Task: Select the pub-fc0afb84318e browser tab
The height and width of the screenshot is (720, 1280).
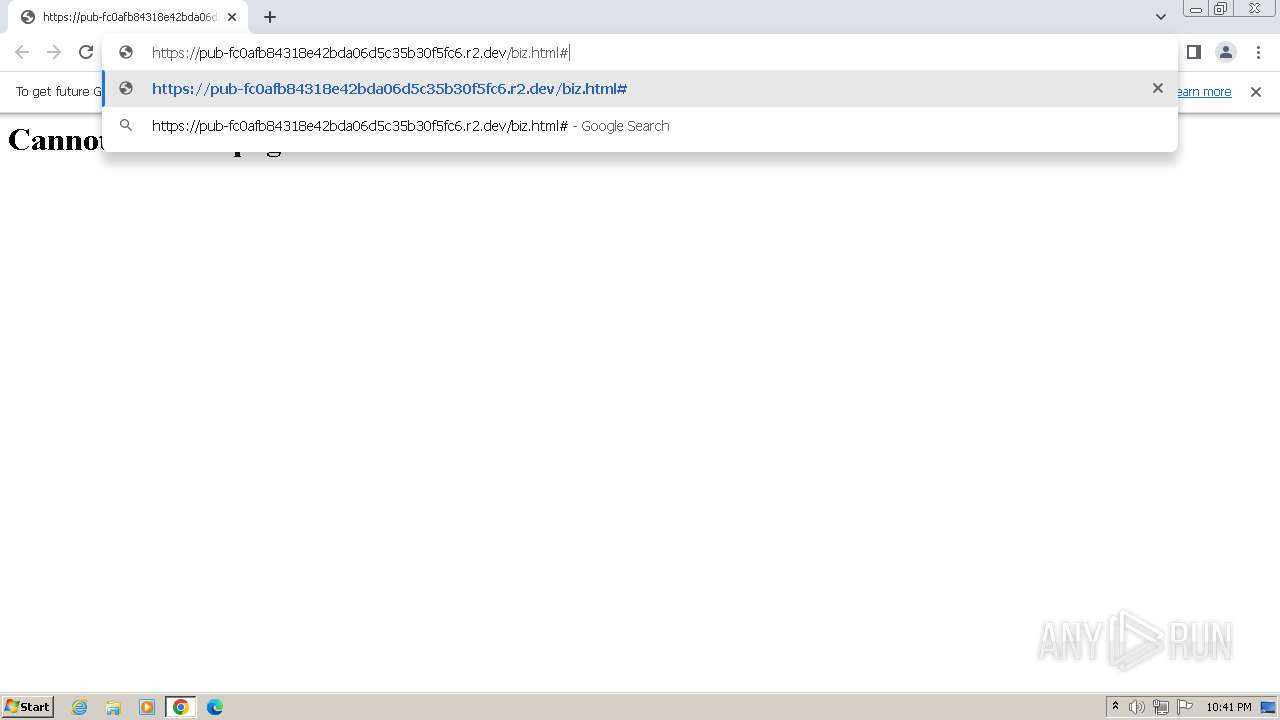Action: tap(128, 17)
